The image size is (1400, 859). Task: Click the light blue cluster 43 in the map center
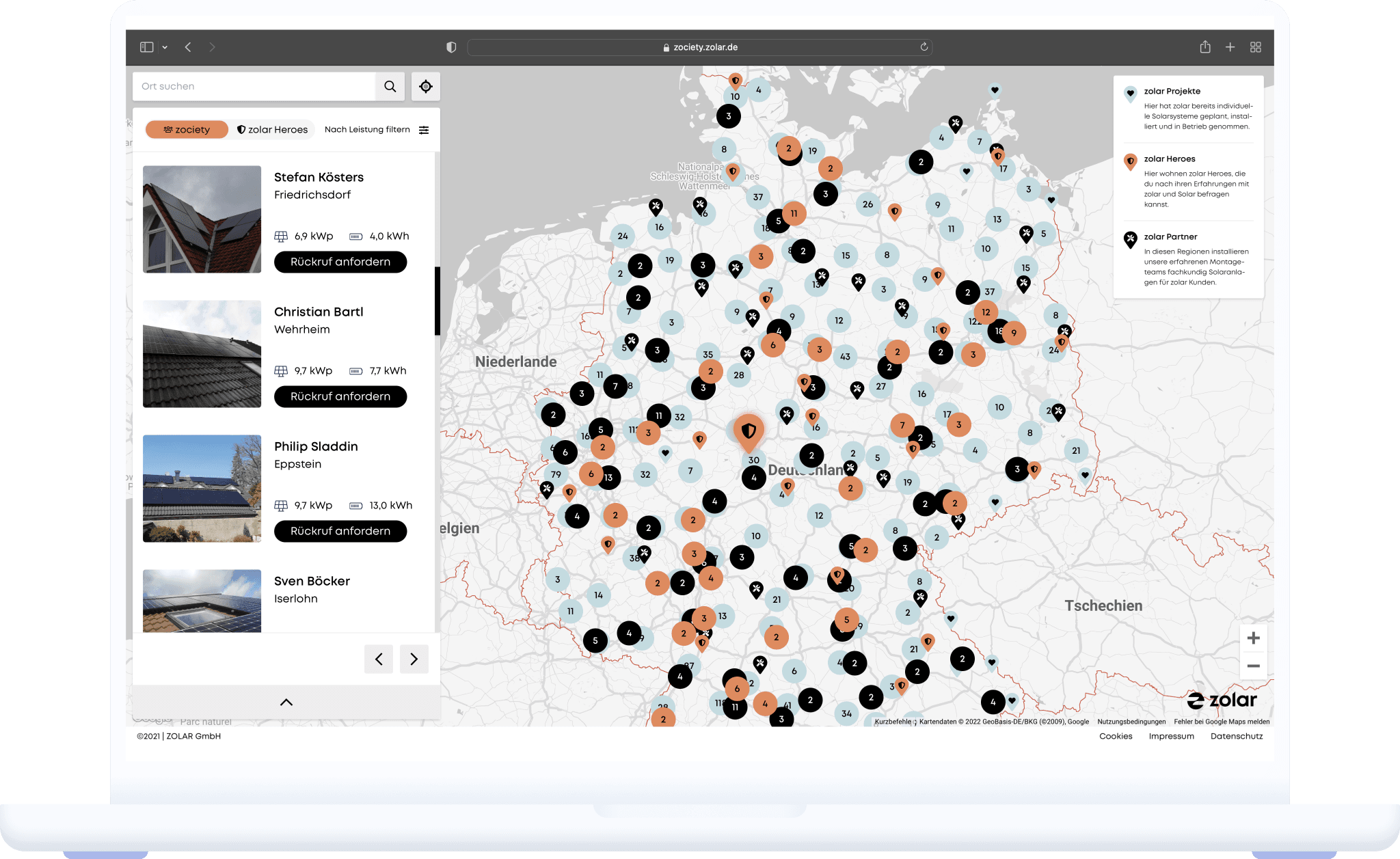pyautogui.click(x=845, y=357)
